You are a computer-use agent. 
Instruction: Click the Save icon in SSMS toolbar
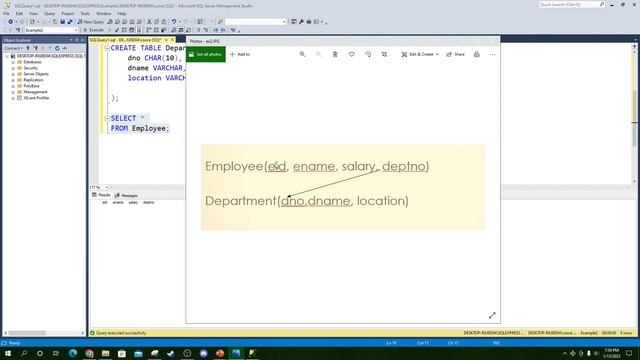click(62, 22)
